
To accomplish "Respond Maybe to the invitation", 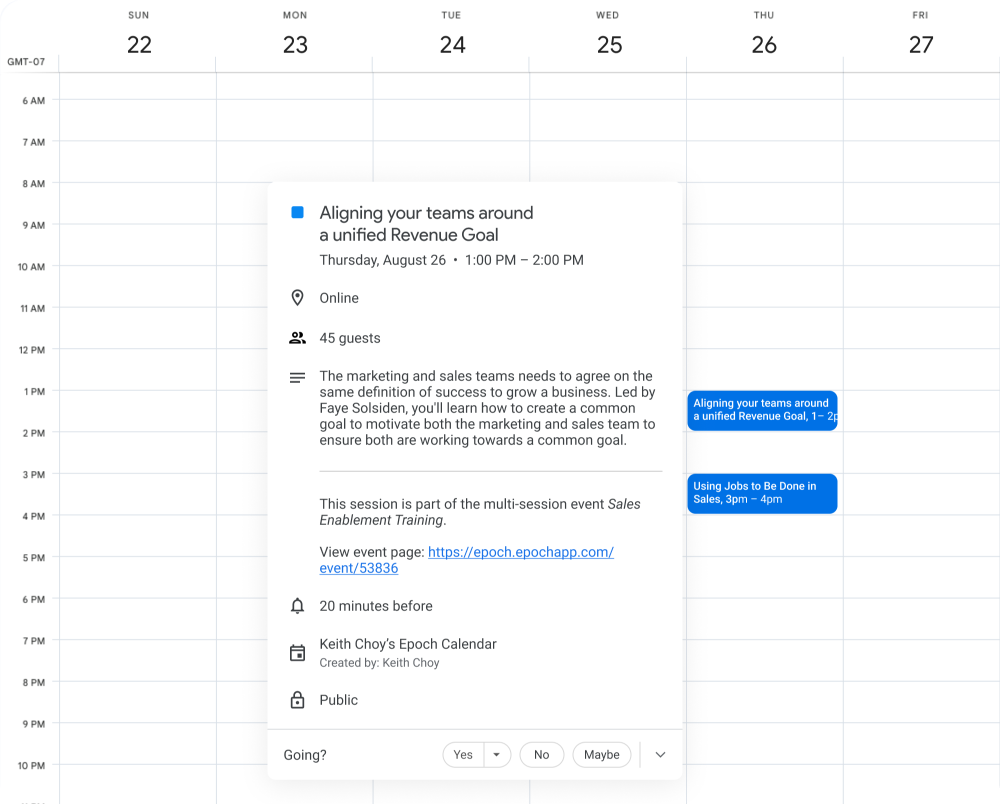I will (601, 754).
